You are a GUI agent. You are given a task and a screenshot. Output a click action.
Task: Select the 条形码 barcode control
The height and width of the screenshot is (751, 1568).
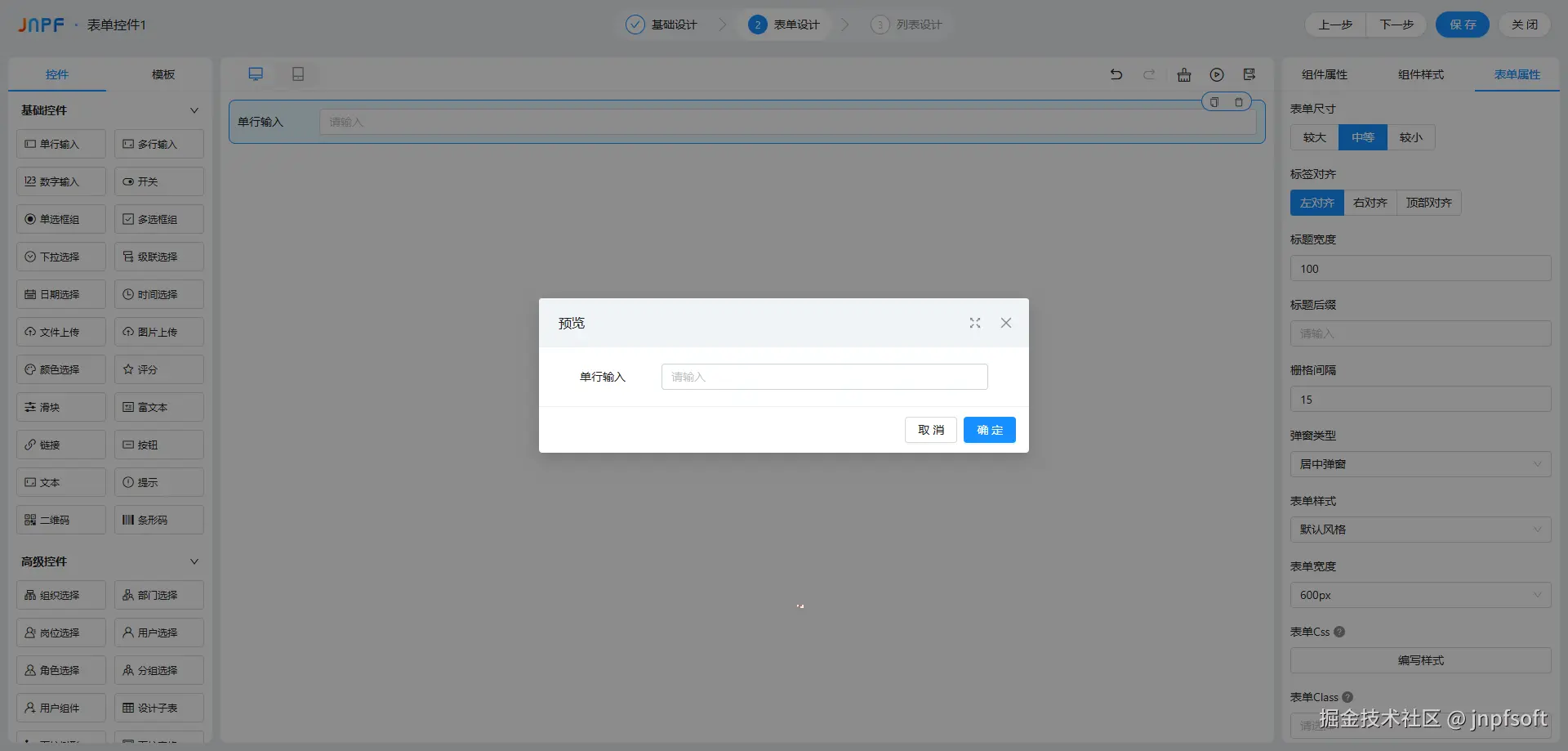point(159,520)
